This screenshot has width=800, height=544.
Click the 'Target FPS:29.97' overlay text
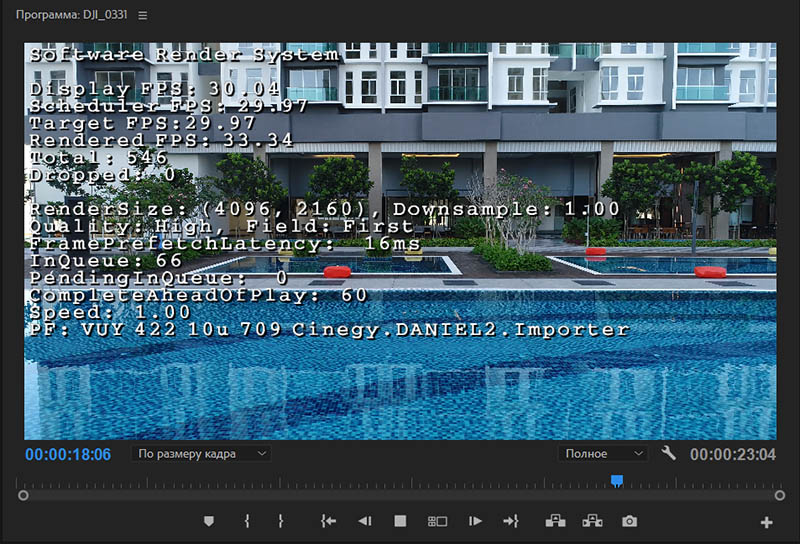(x=142, y=123)
